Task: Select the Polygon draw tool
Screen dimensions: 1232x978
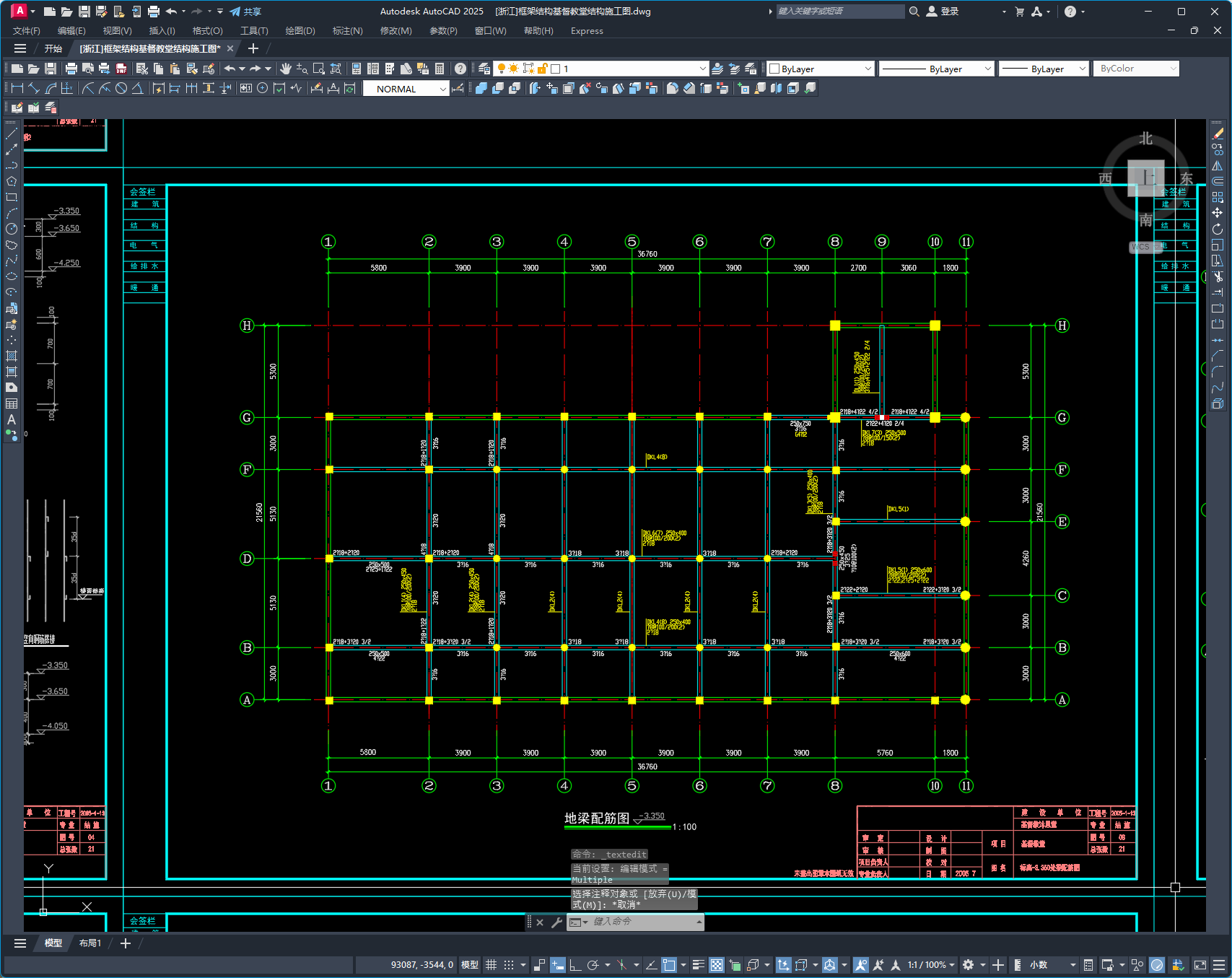Action: click(12, 181)
